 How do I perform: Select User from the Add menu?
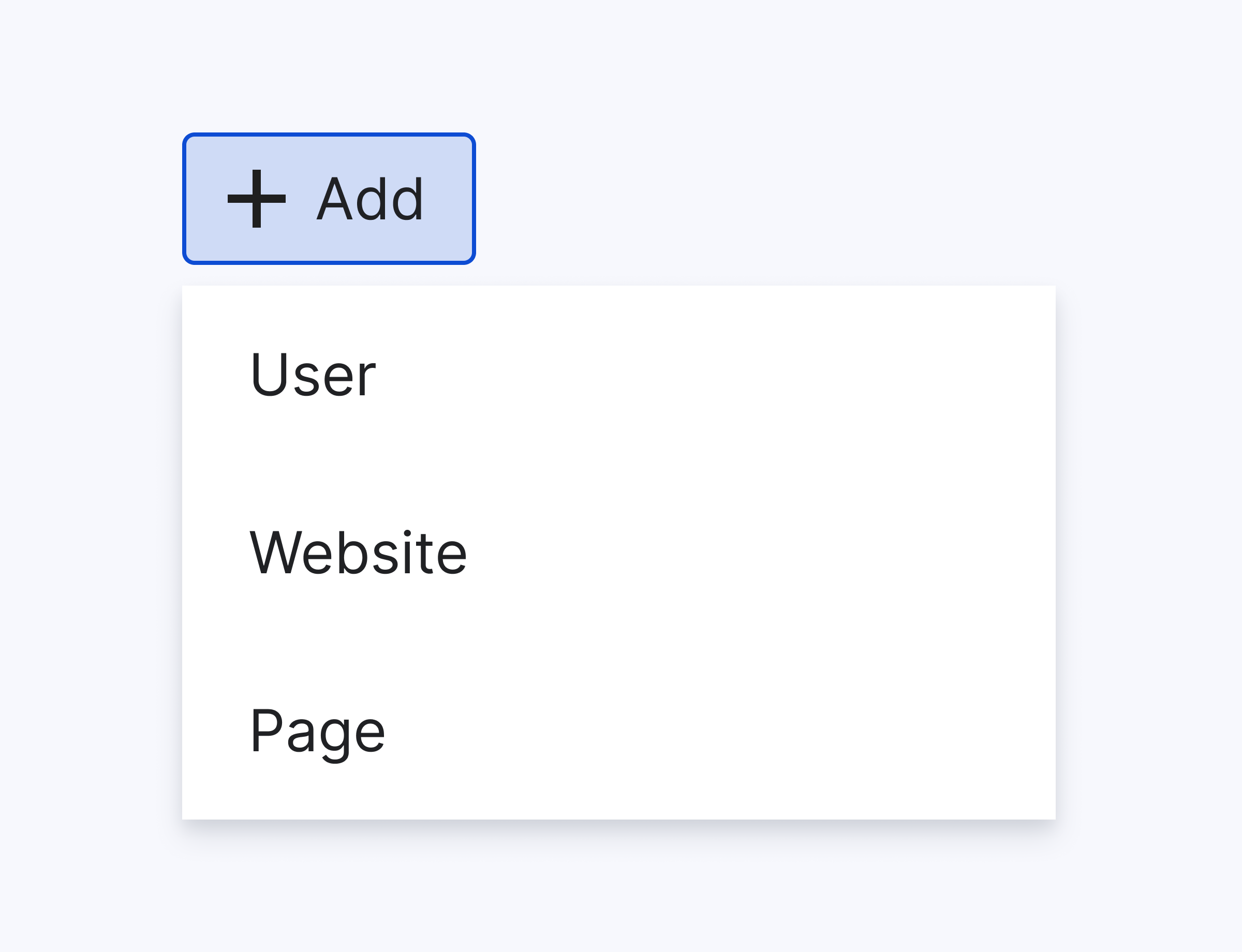click(x=313, y=375)
